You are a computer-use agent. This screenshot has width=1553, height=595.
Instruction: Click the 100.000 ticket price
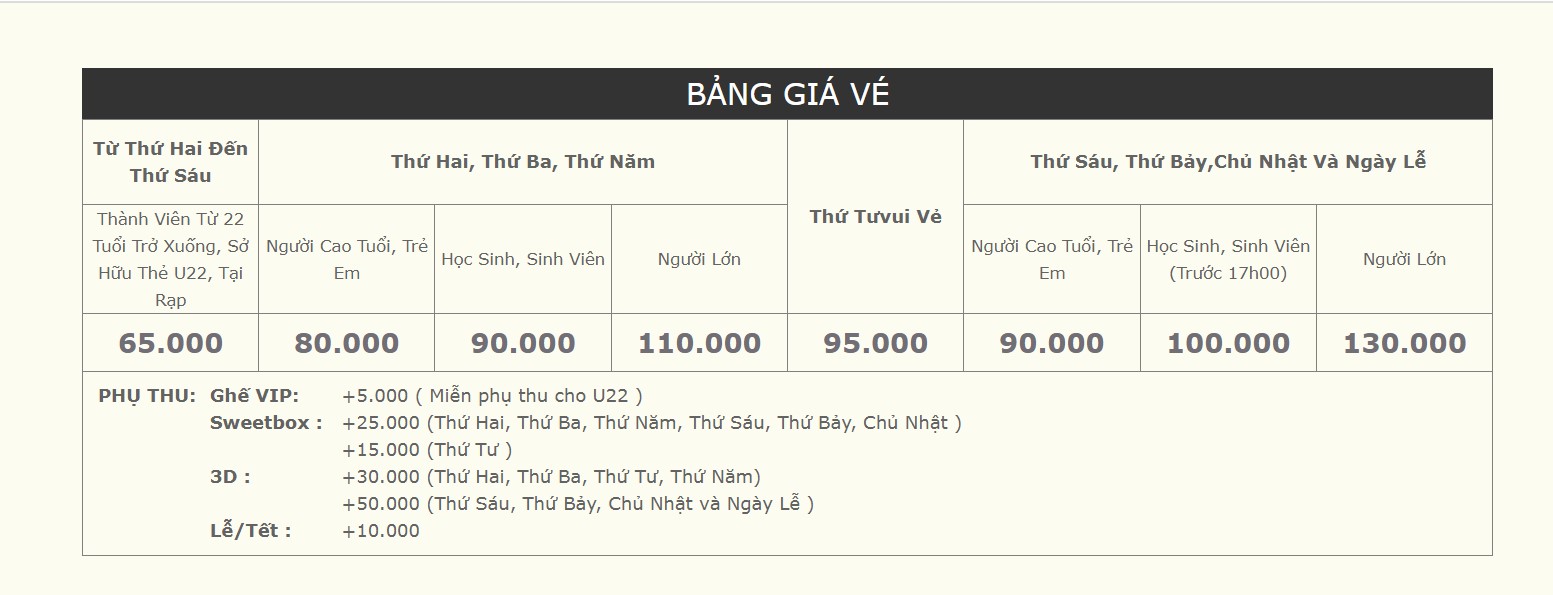[x=1228, y=343]
